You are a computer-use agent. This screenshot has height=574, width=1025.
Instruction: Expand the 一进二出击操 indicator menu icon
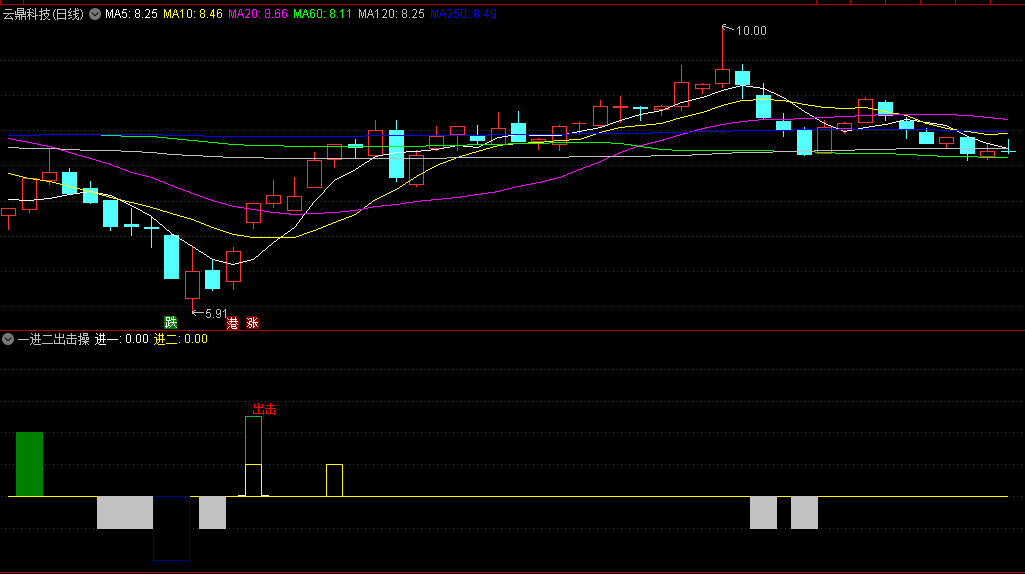(8, 339)
